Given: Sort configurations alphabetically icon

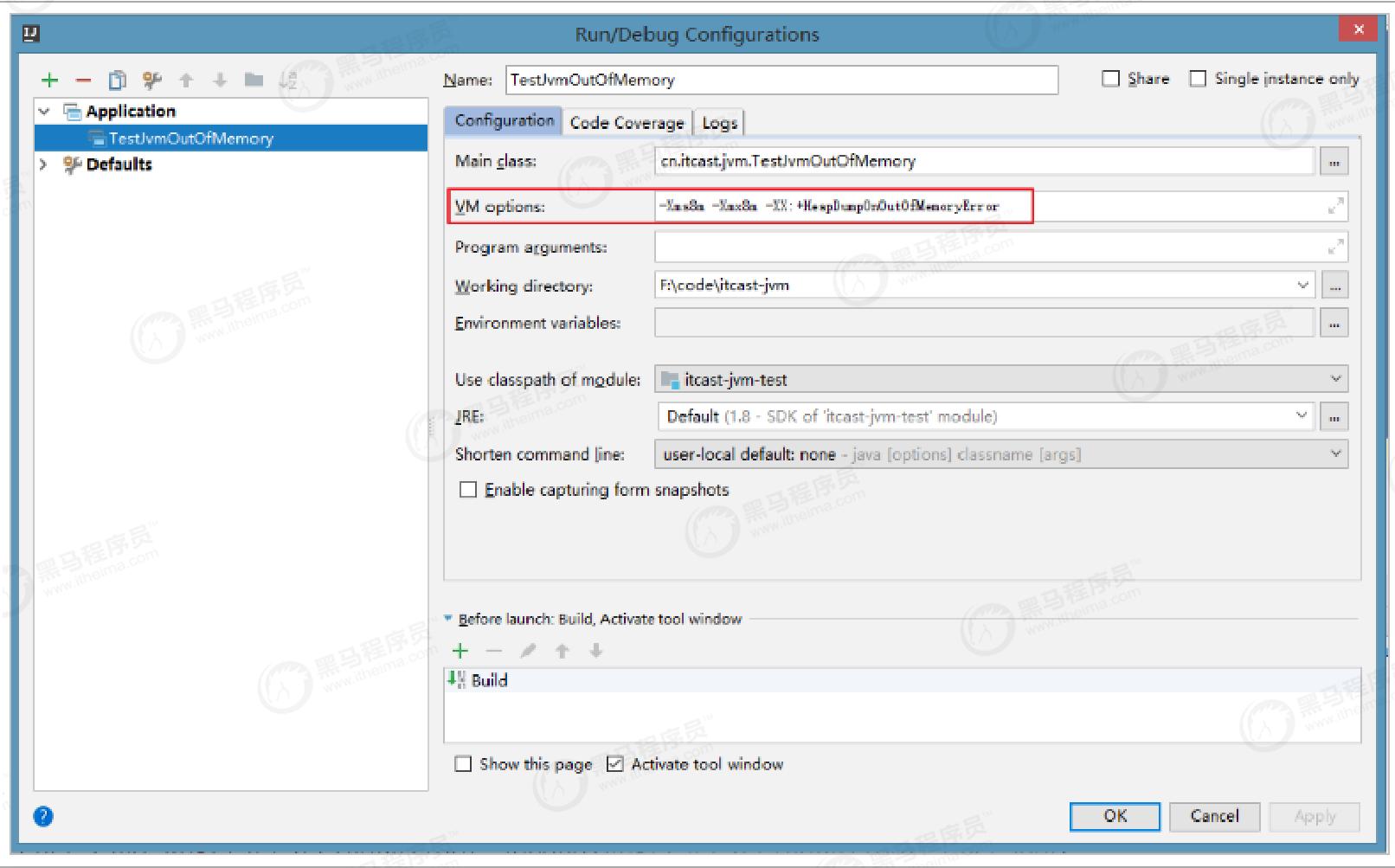Looking at the screenshot, I should pos(288,80).
